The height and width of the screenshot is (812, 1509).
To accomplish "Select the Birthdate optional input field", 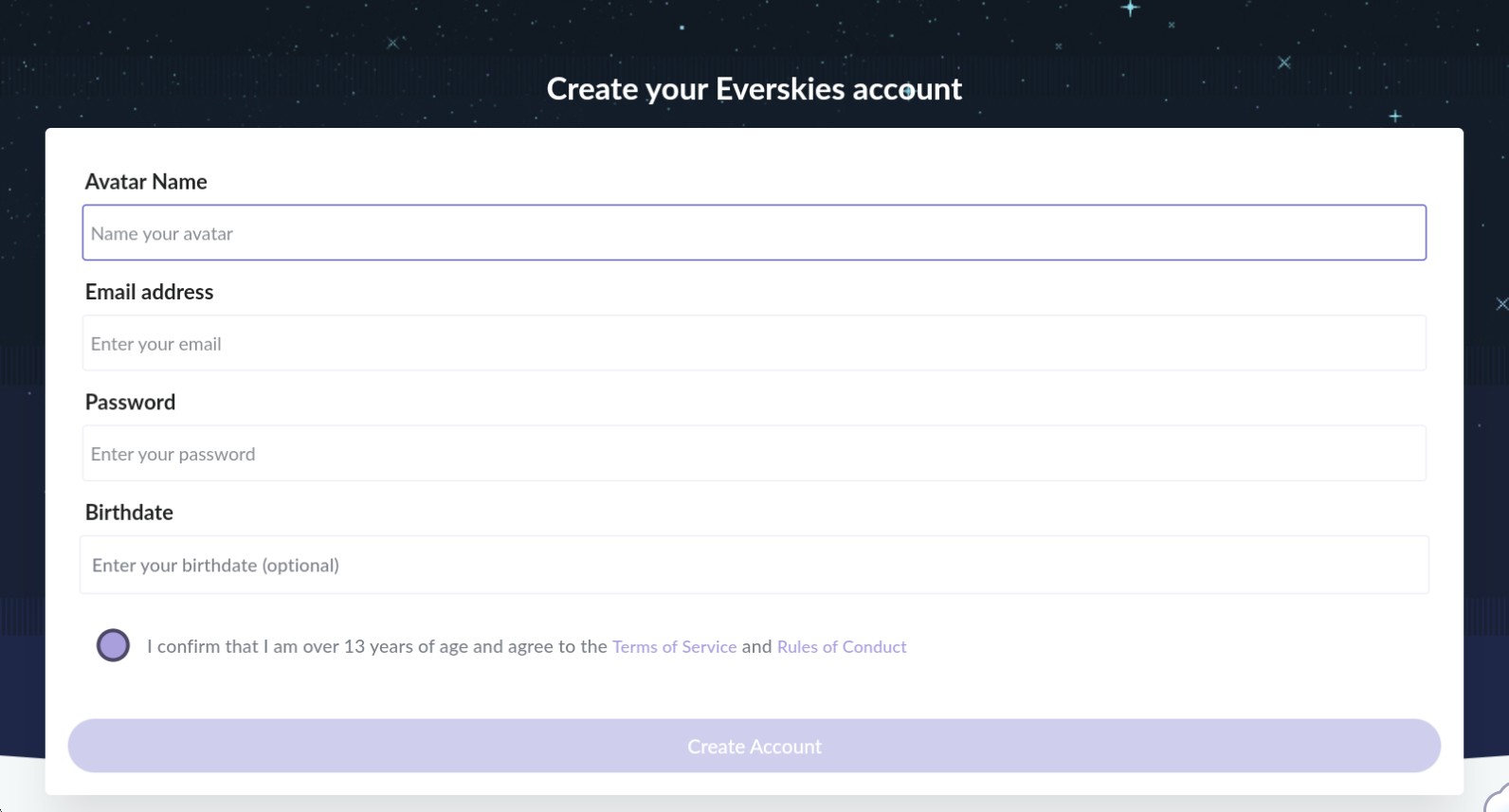I will (754, 565).
